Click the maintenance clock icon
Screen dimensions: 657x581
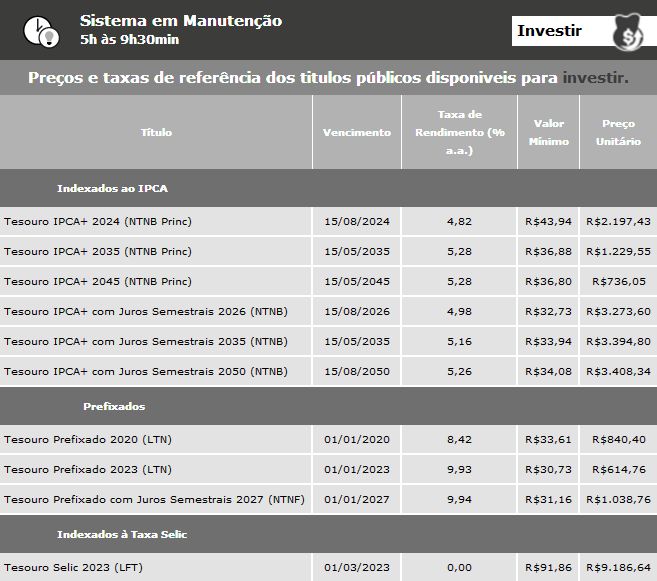point(39,30)
